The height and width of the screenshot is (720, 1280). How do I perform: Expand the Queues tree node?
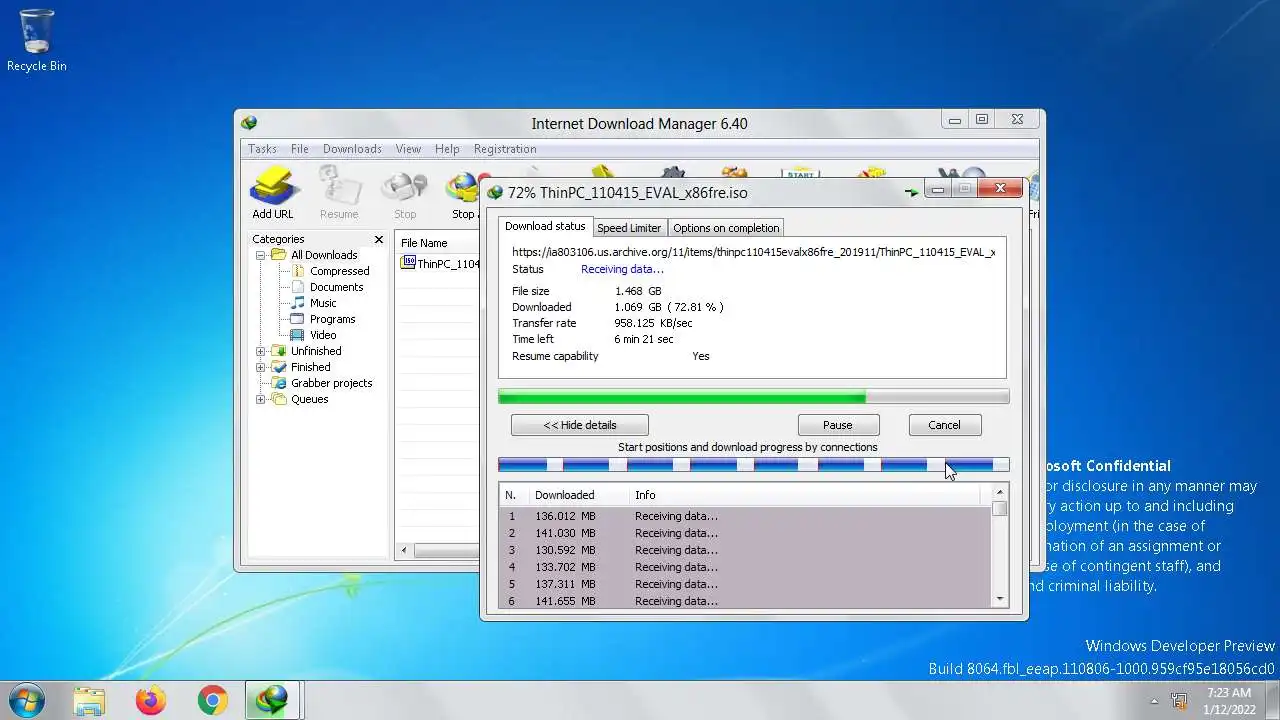tap(261, 399)
